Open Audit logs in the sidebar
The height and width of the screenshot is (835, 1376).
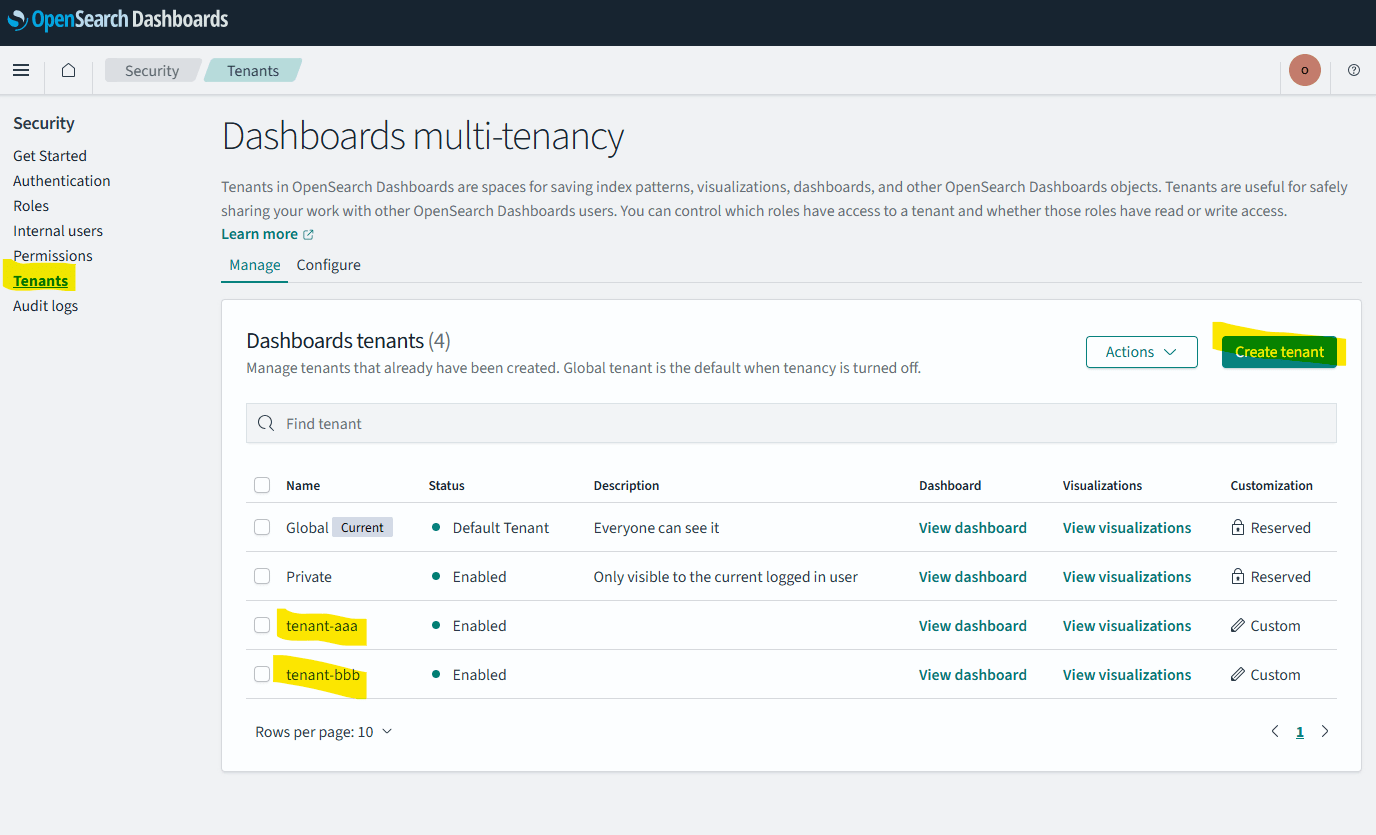pyautogui.click(x=45, y=306)
